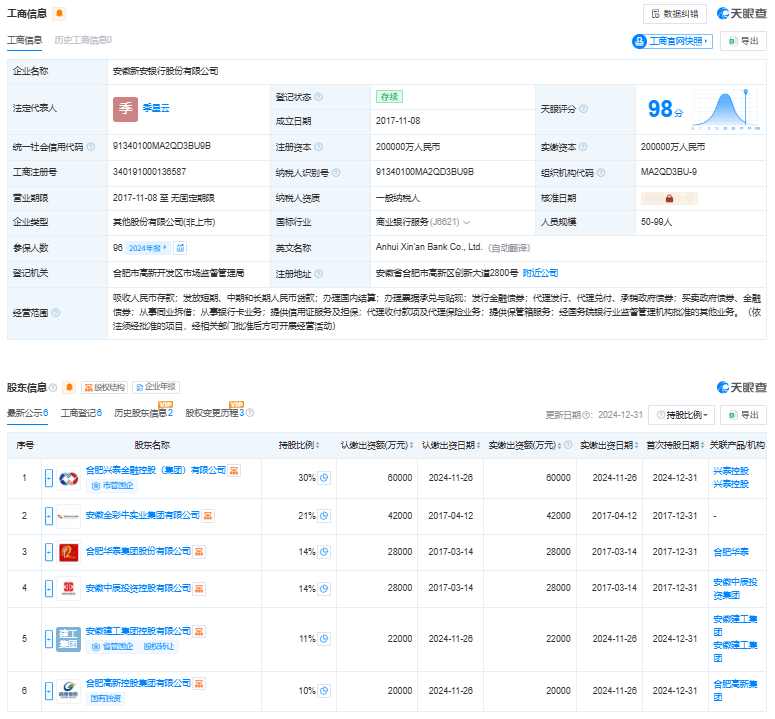775x719 pixels.
Task: Collapse the 合肥兴泰金融控股 row toggle
Action: pyautogui.click(x=48, y=478)
